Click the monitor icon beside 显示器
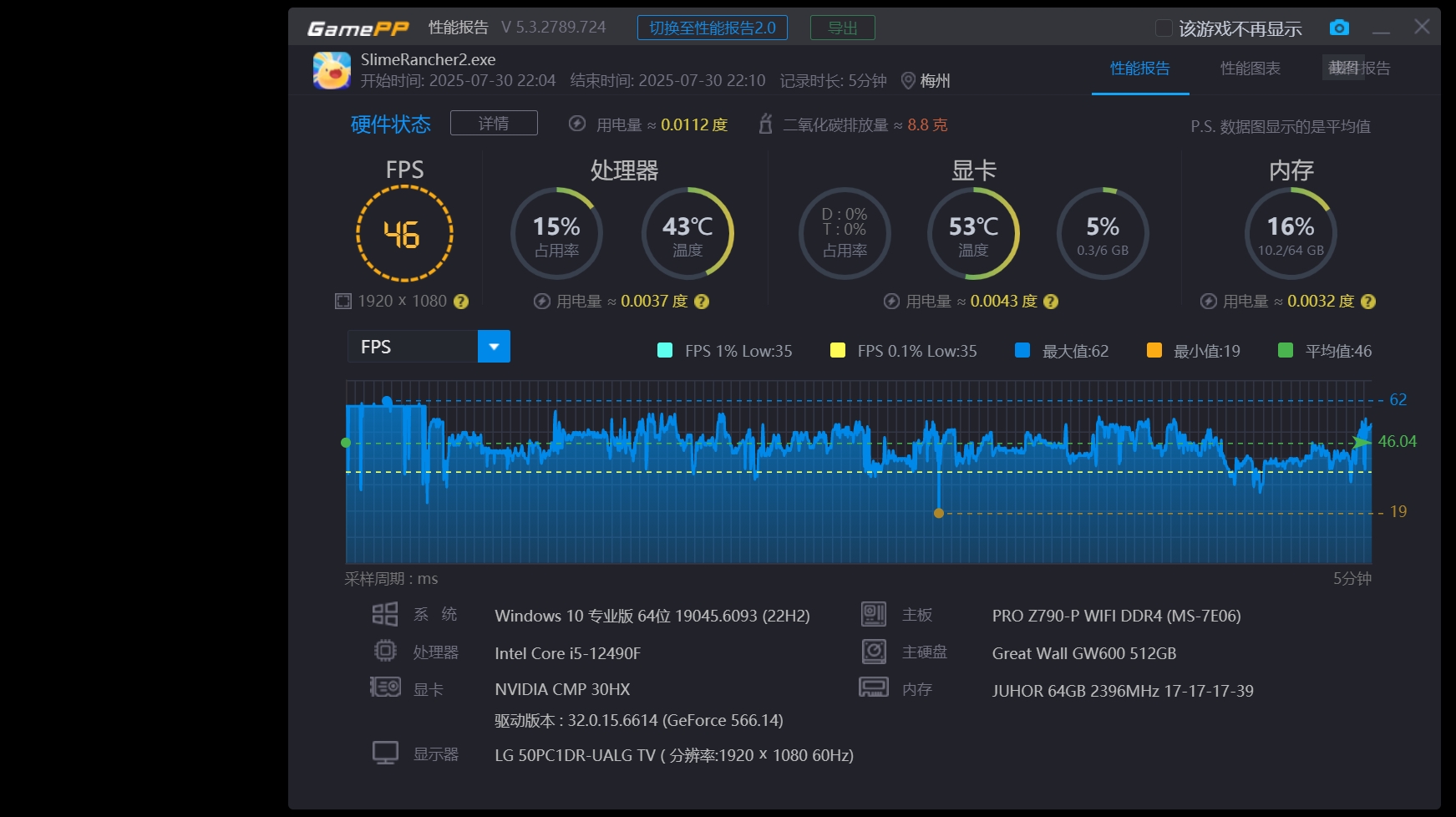 point(385,753)
